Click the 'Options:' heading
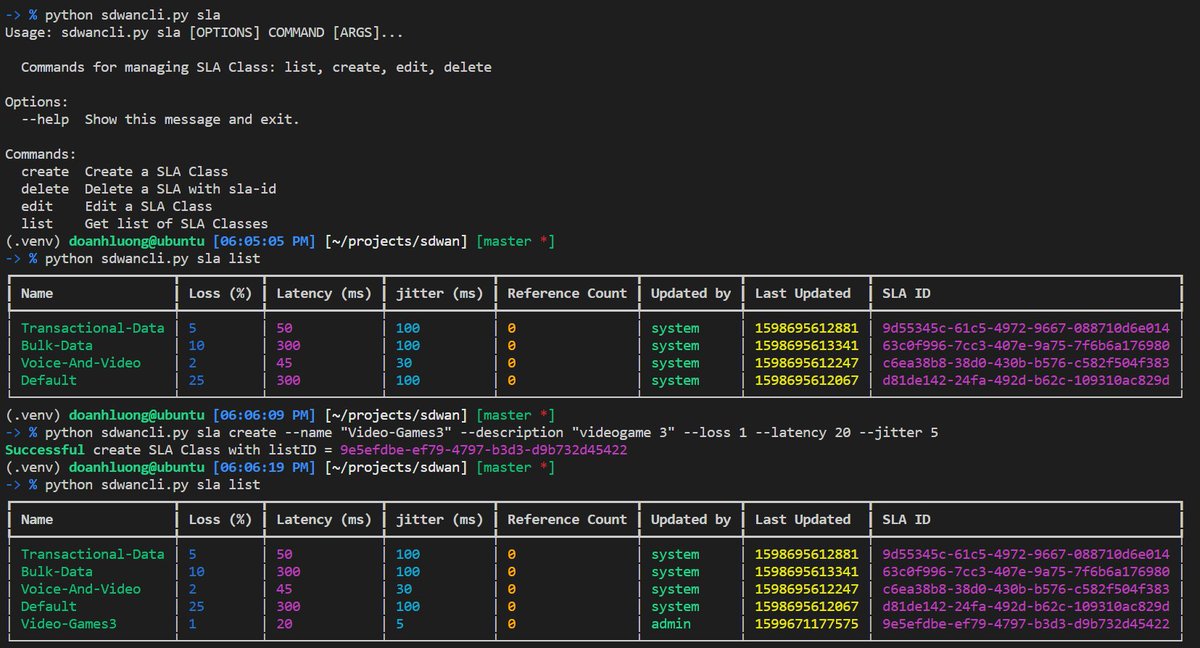1200x648 pixels. coord(37,102)
